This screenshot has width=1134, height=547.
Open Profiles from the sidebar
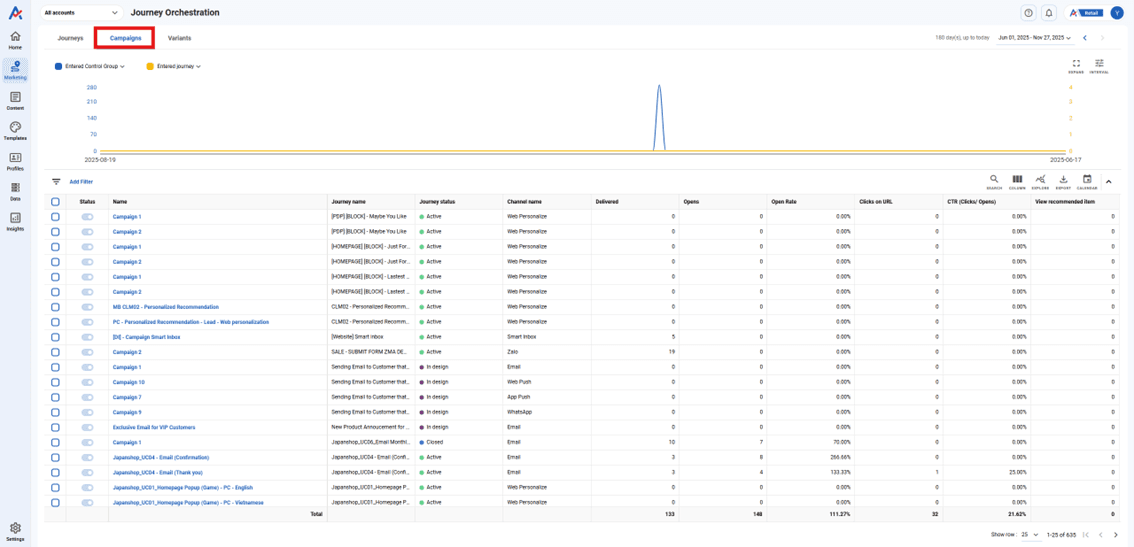click(15, 161)
